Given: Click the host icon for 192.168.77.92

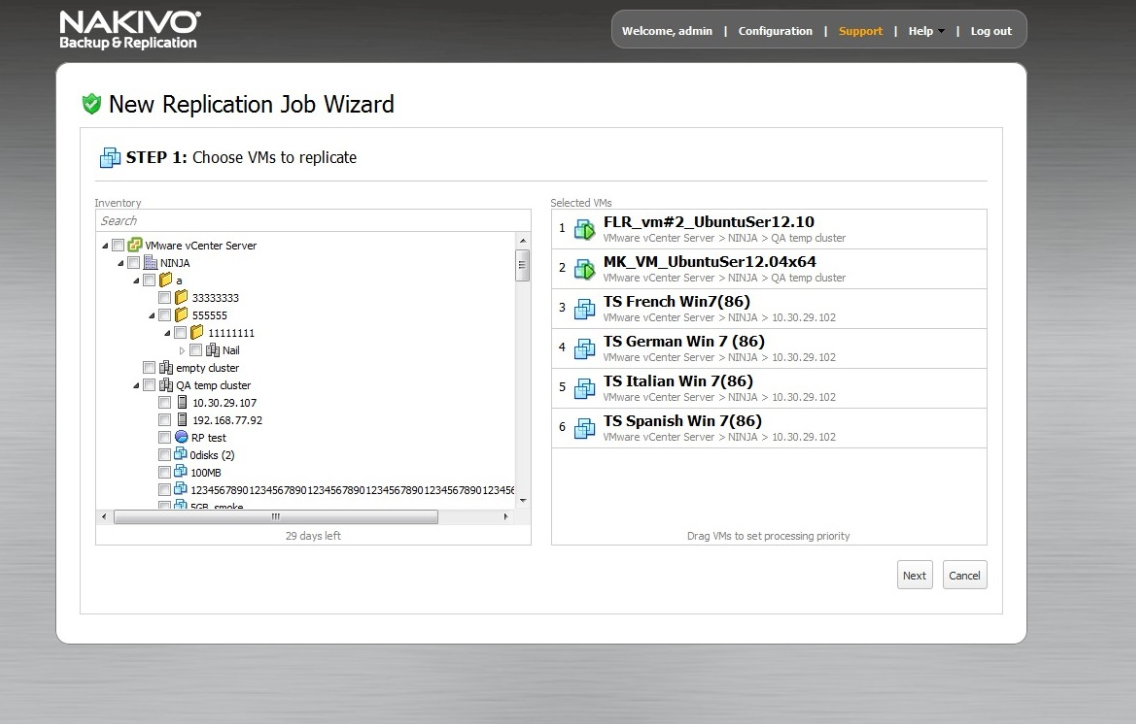Looking at the screenshot, I should pyautogui.click(x=182, y=420).
